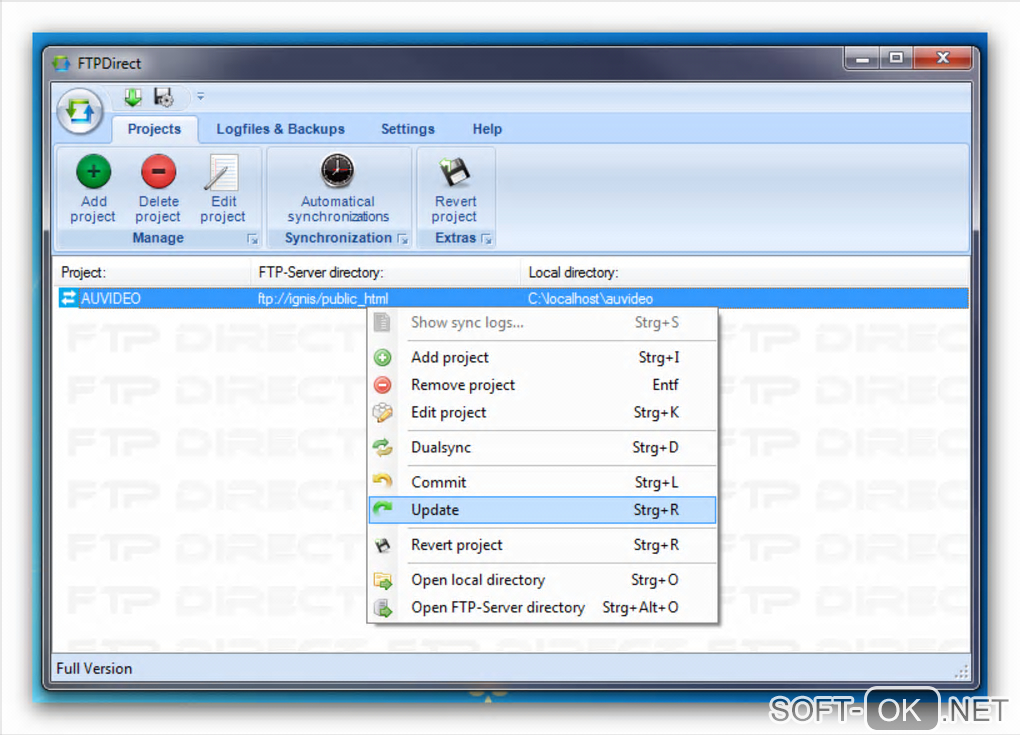Click the server icon beside Open FTP-Server directory
The height and width of the screenshot is (735, 1020).
[x=382, y=608]
